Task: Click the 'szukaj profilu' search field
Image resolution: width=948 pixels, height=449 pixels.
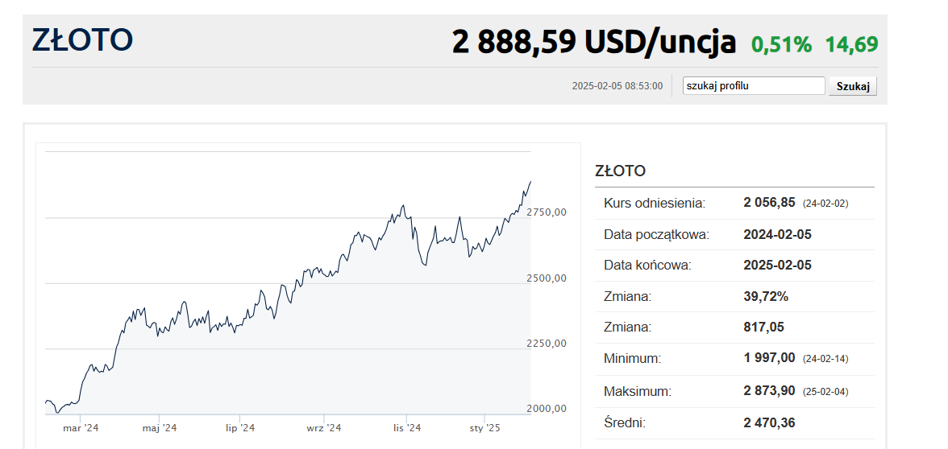Action: (x=753, y=86)
